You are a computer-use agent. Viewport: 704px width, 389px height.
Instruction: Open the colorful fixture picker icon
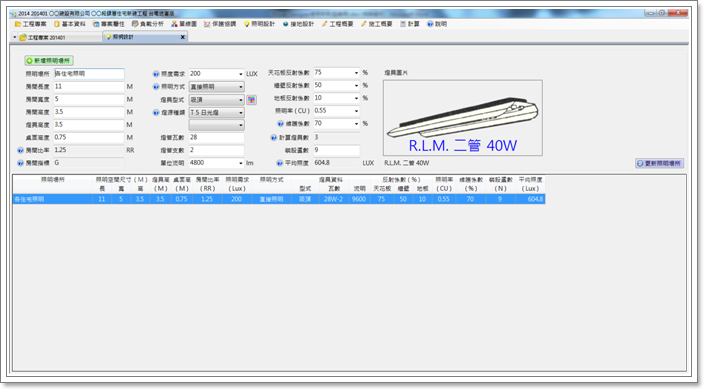[x=251, y=100]
